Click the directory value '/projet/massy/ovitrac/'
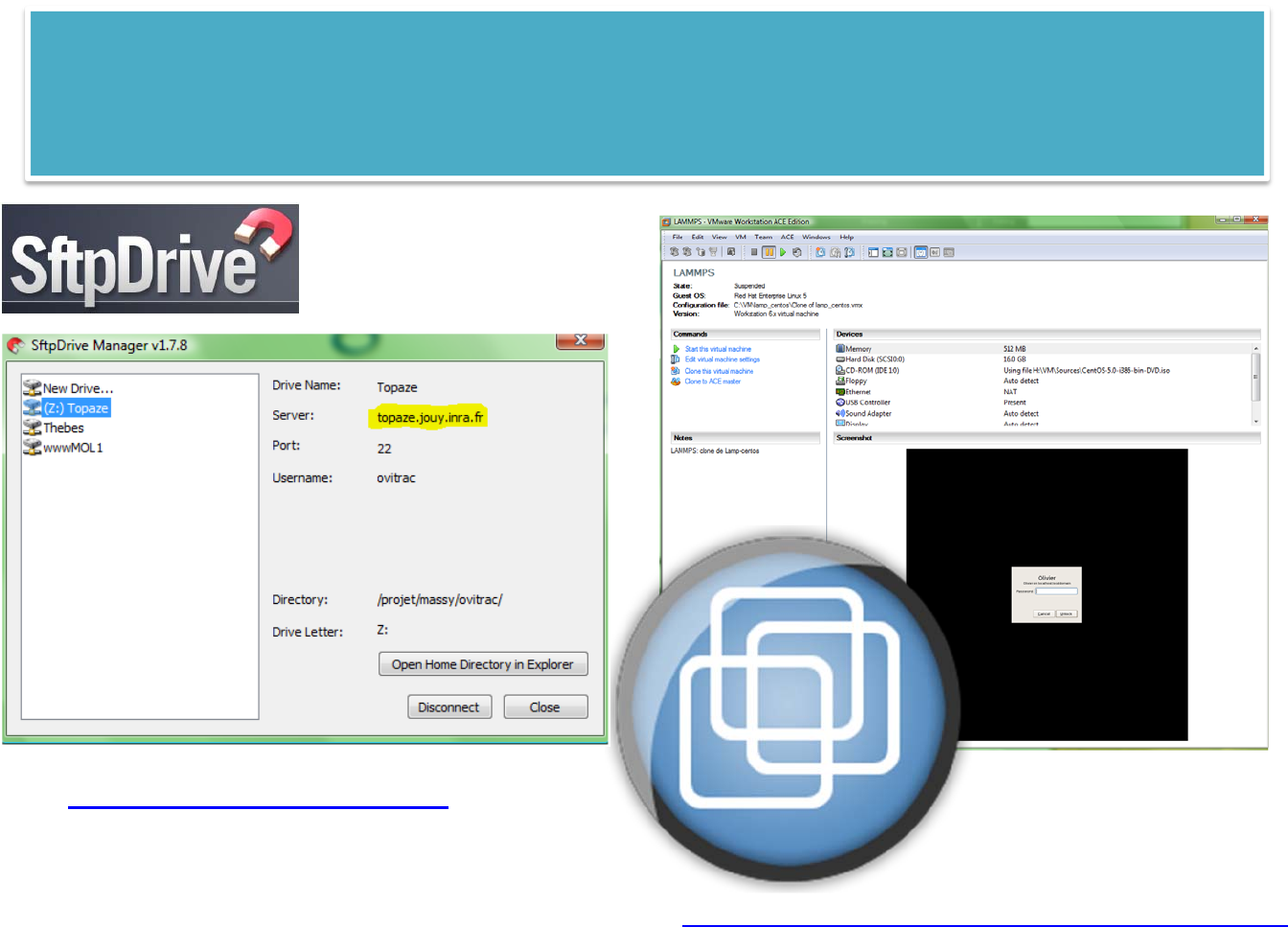 (x=440, y=600)
